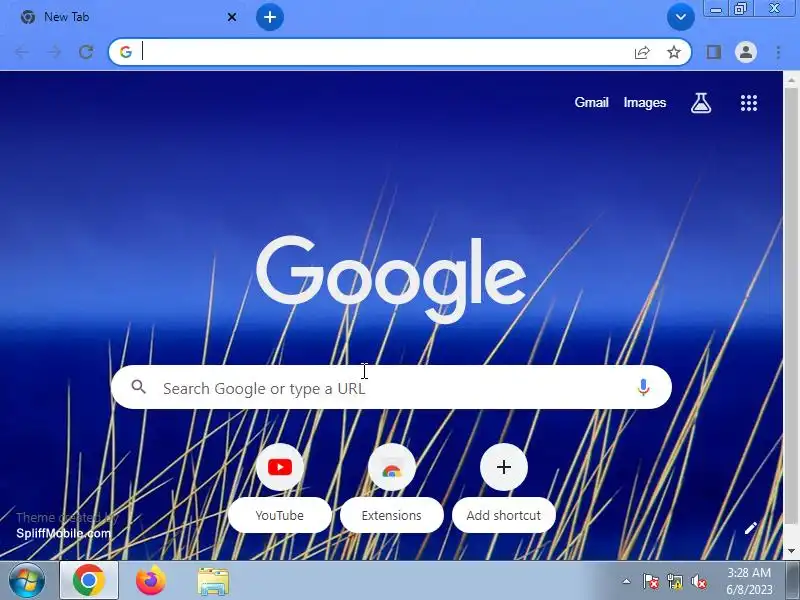Restore down the Chrome window
The width and height of the screenshot is (800, 600).
pyautogui.click(x=739, y=9)
